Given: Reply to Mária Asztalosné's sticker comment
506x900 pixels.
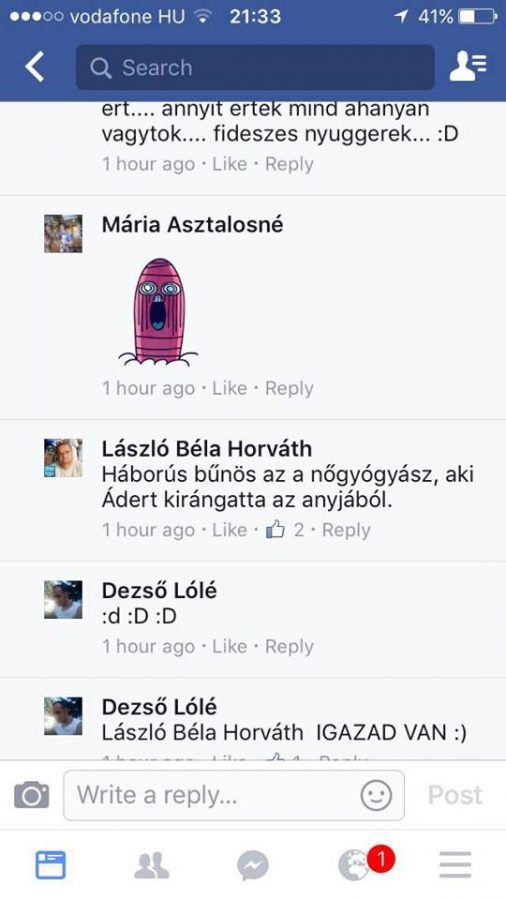Looking at the screenshot, I should (x=289, y=389).
